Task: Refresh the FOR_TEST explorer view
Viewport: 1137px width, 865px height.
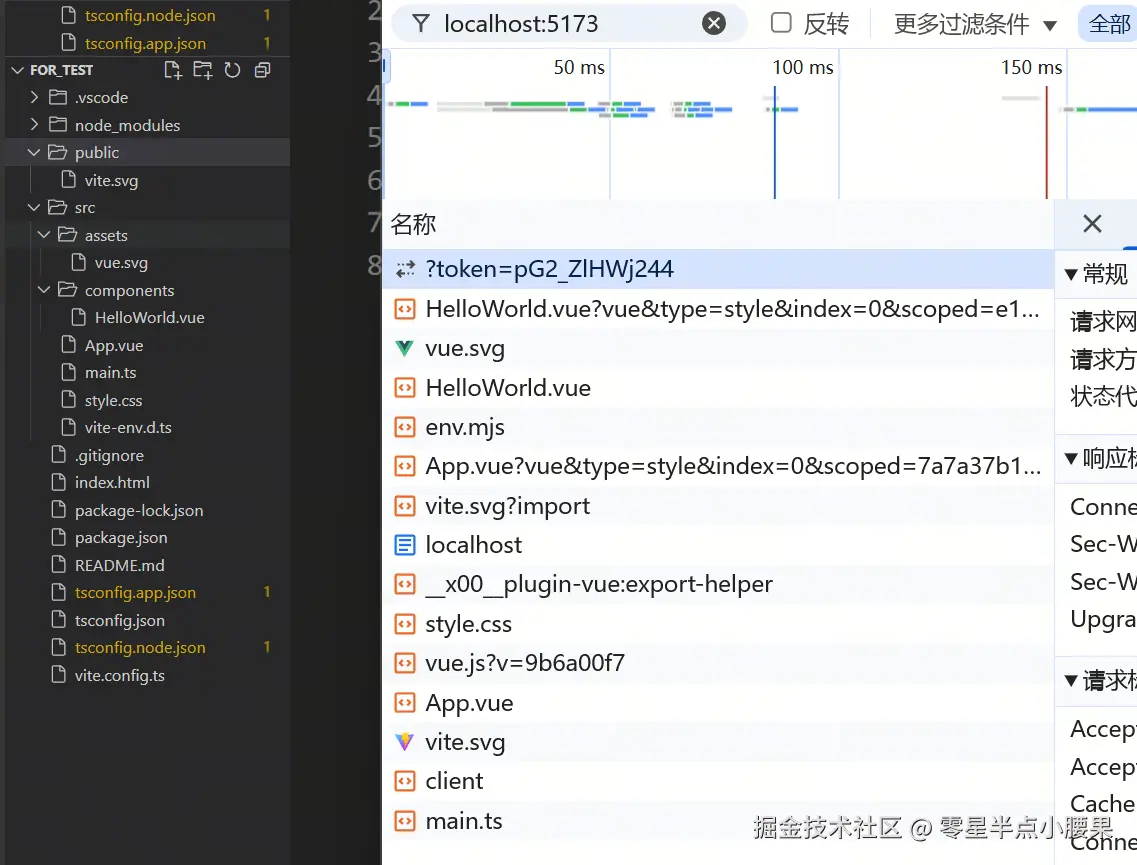Action: (x=231, y=70)
